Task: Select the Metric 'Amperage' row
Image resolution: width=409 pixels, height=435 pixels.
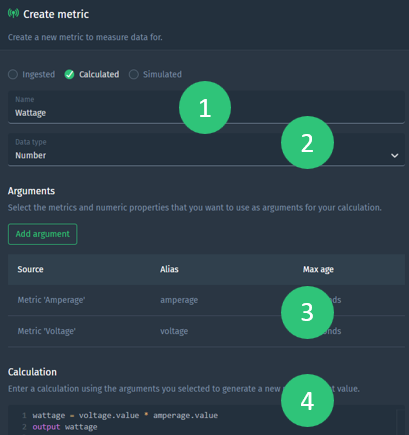Action: (206, 300)
